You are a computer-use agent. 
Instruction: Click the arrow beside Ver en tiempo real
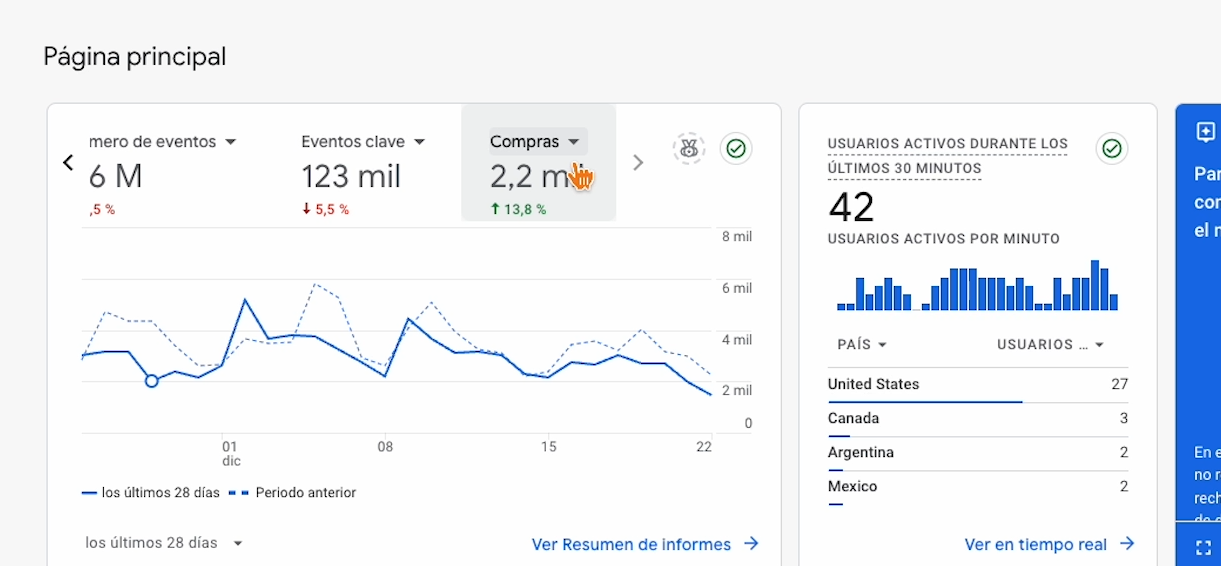point(1127,544)
